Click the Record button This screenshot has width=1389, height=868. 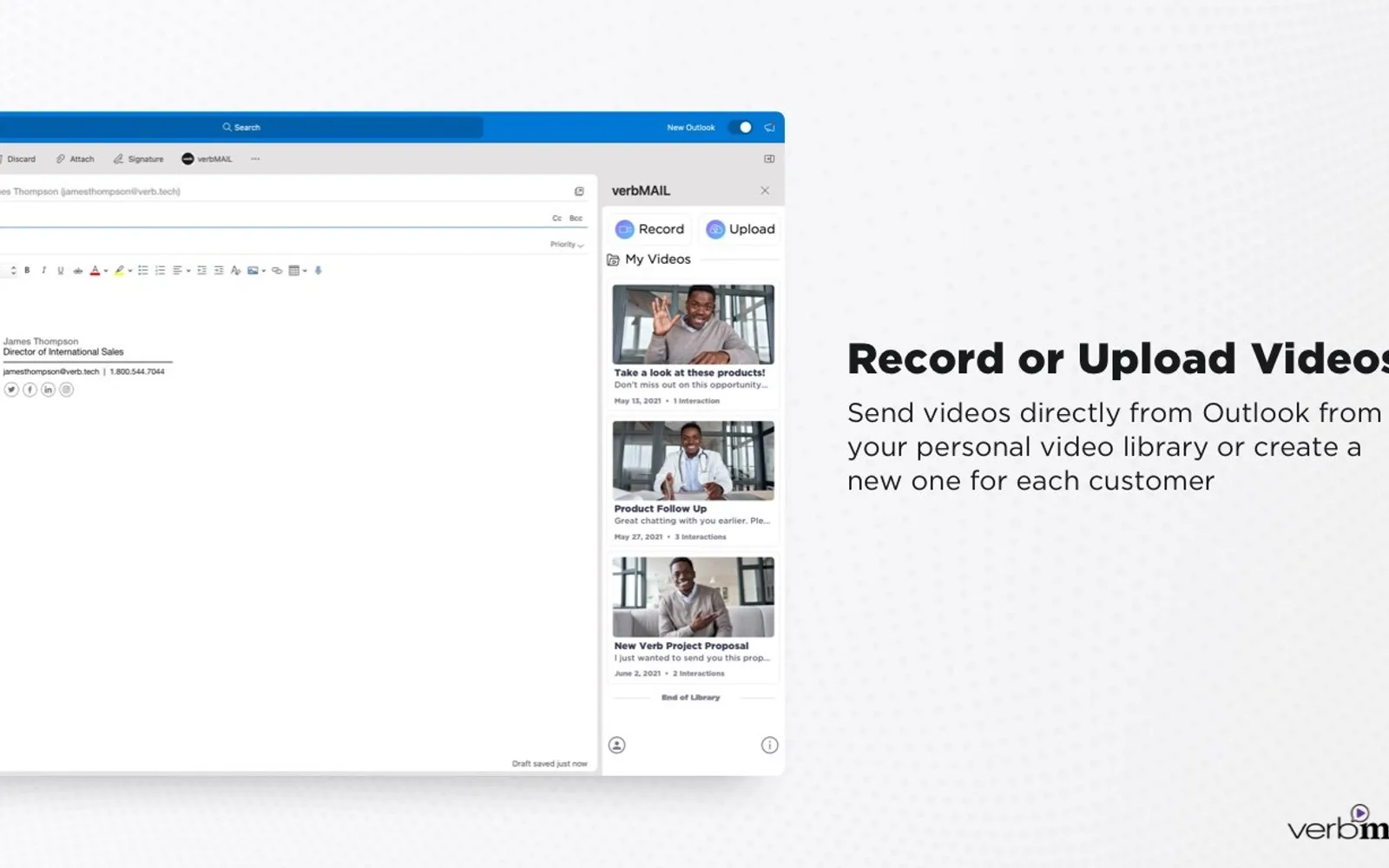coord(649,229)
